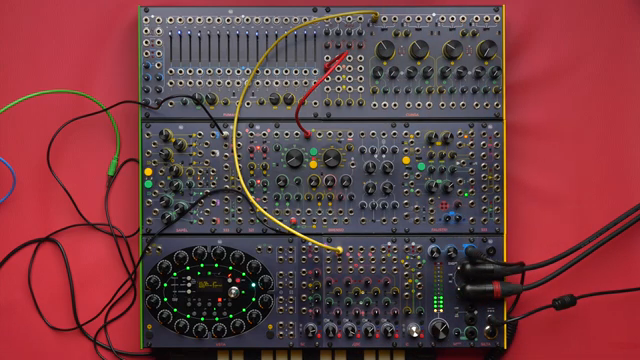Tap the green play triangle on USTA
The image size is (640, 360).
(199, 273)
